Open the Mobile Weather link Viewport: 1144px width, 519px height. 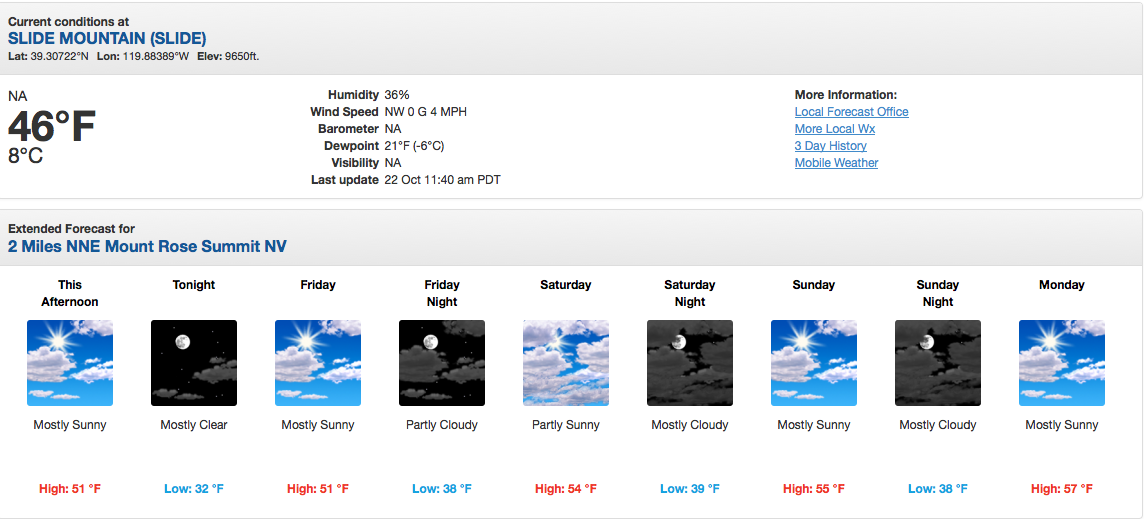pyautogui.click(x=836, y=162)
